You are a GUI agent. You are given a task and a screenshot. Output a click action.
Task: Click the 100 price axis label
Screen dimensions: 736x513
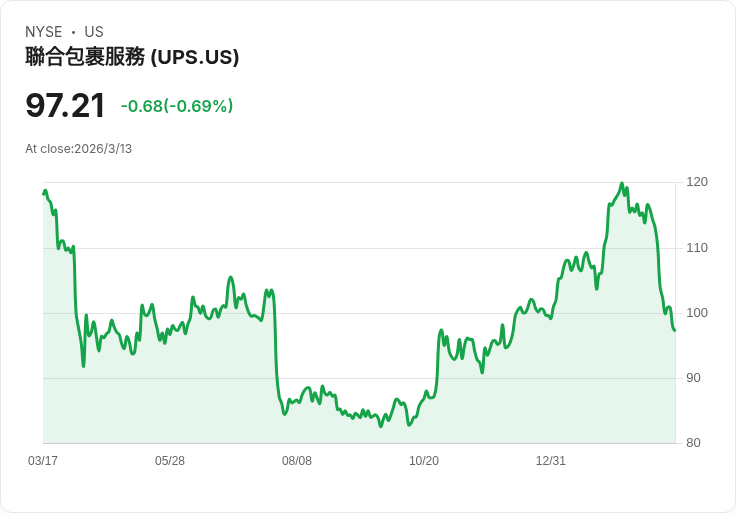pos(697,313)
